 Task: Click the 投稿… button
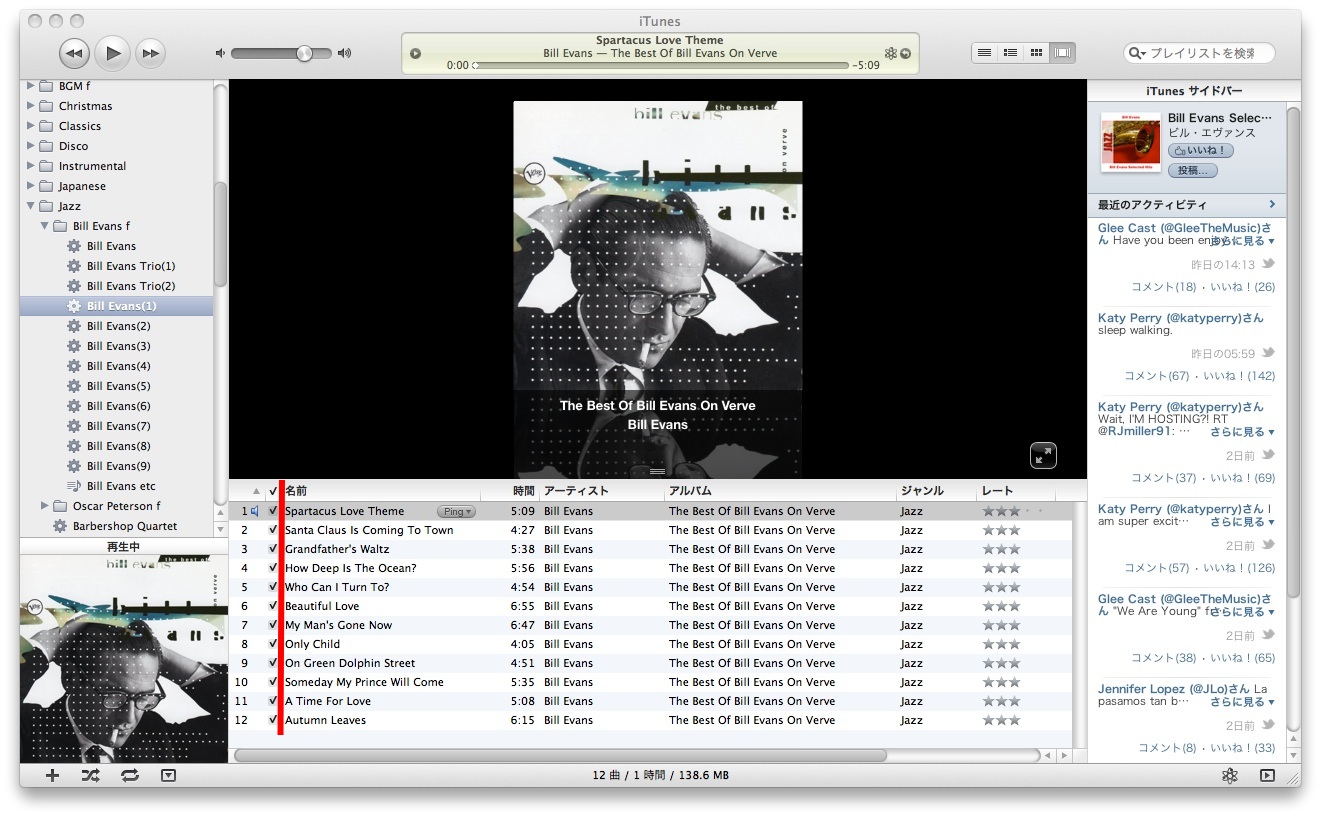1193,171
